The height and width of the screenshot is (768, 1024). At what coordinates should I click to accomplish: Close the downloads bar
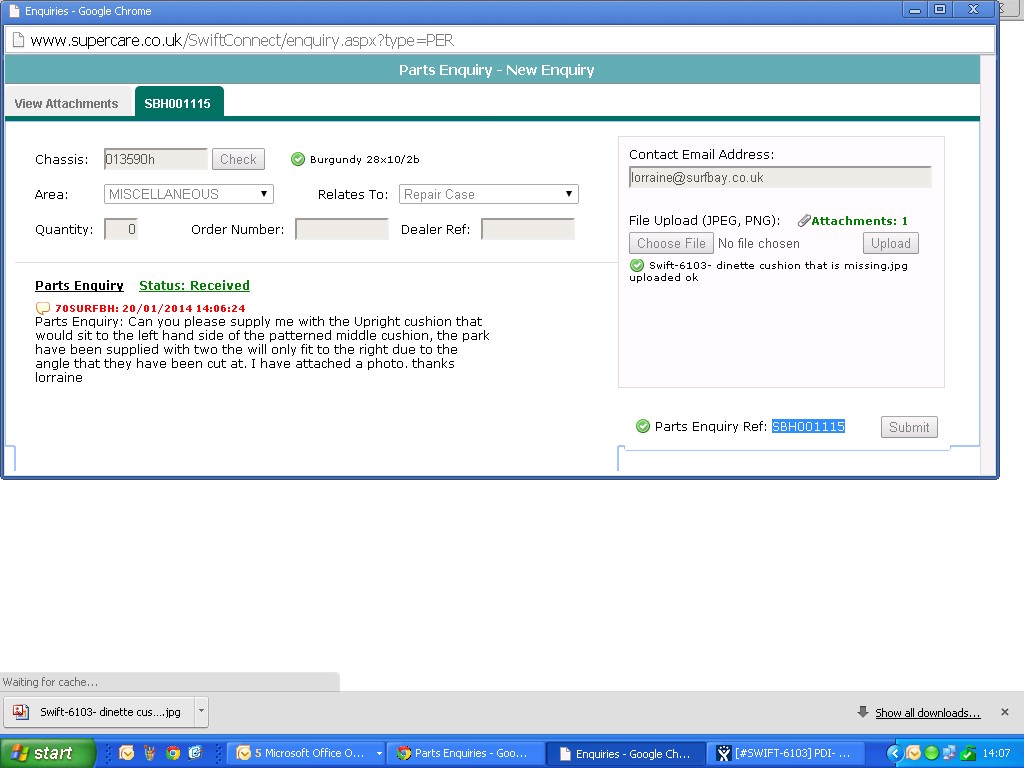click(x=1005, y=712)
